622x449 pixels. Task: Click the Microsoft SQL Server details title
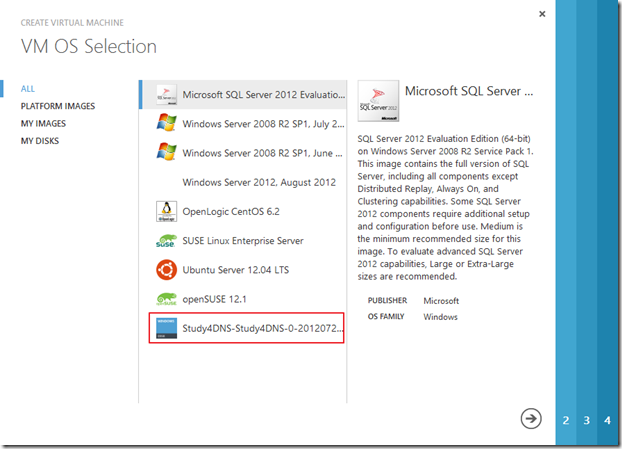click(x=469, y=91)
